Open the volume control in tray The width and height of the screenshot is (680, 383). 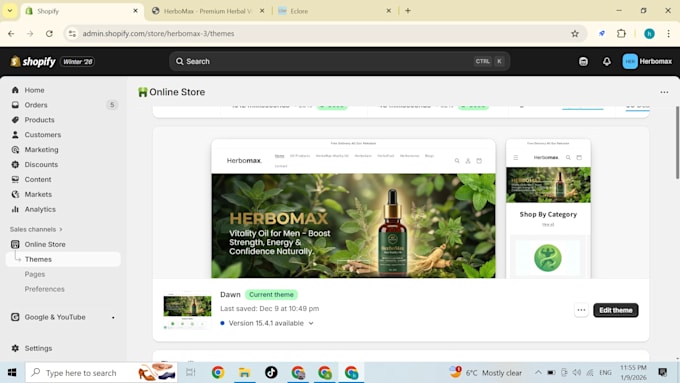(576, 373)
